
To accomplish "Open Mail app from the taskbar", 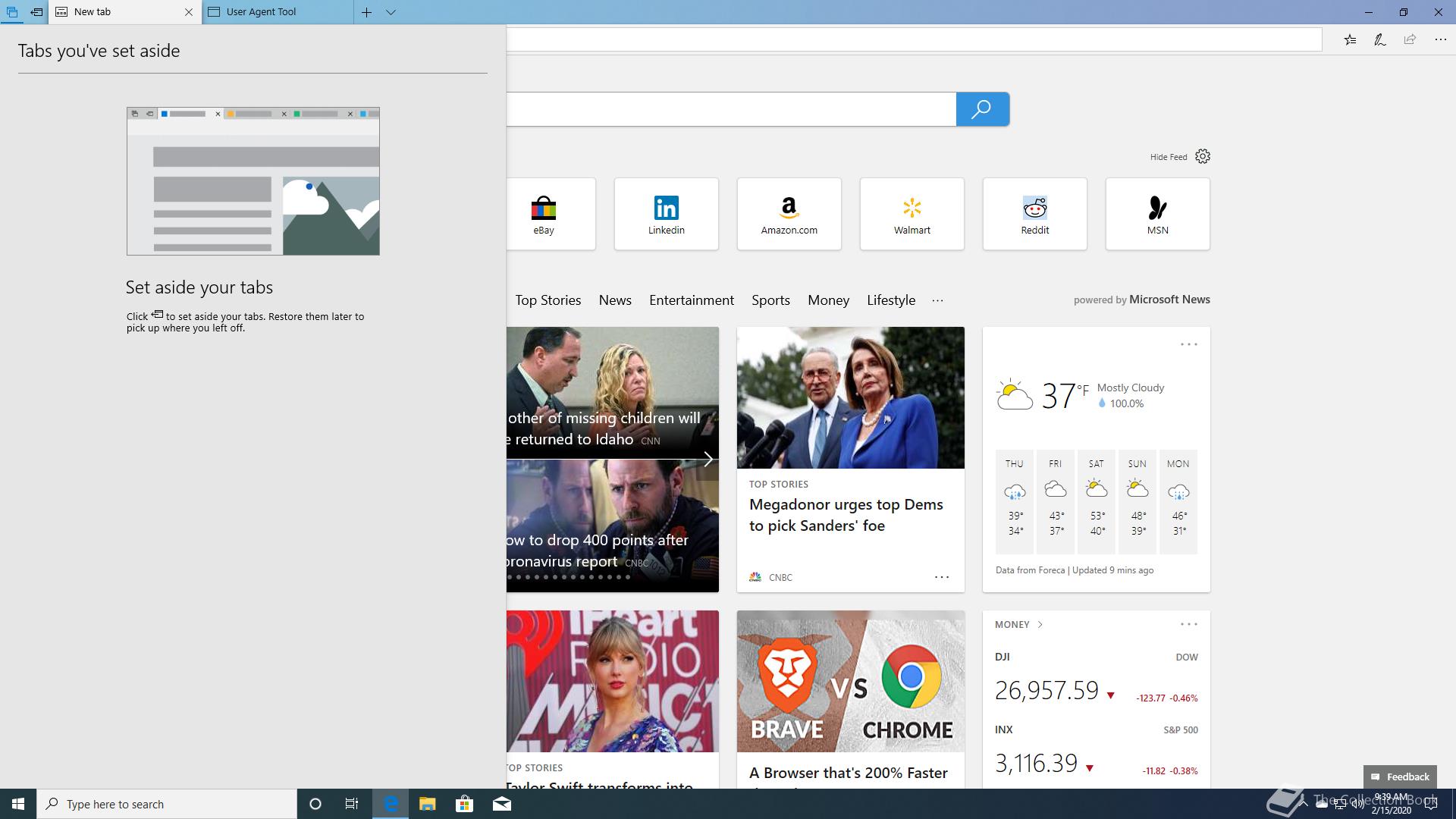I will click(501, 804).
